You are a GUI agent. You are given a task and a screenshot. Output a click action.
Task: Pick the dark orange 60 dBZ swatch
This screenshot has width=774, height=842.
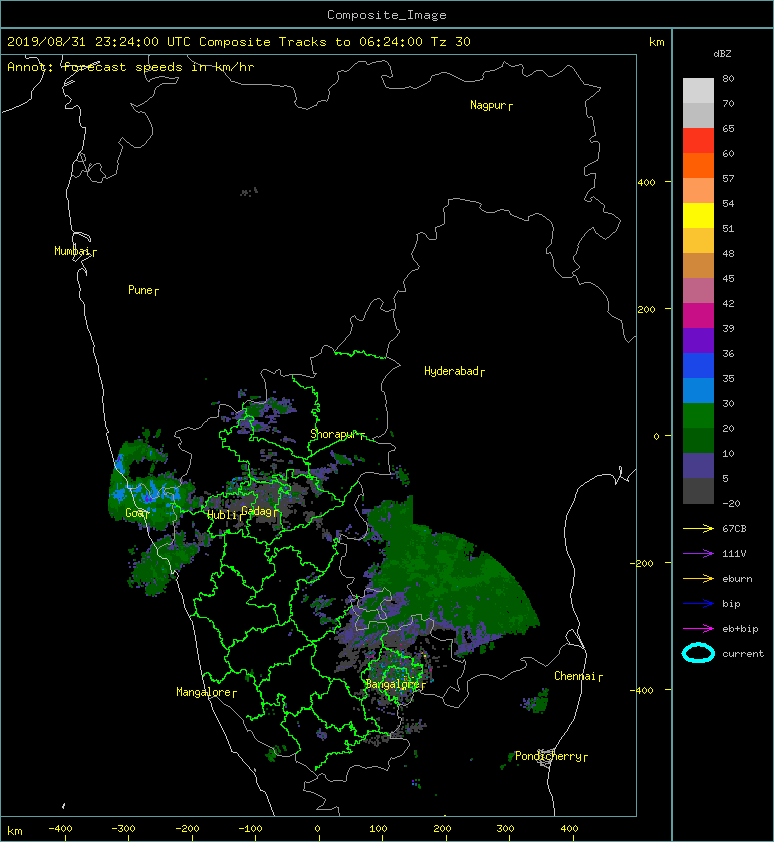(698, 165)
